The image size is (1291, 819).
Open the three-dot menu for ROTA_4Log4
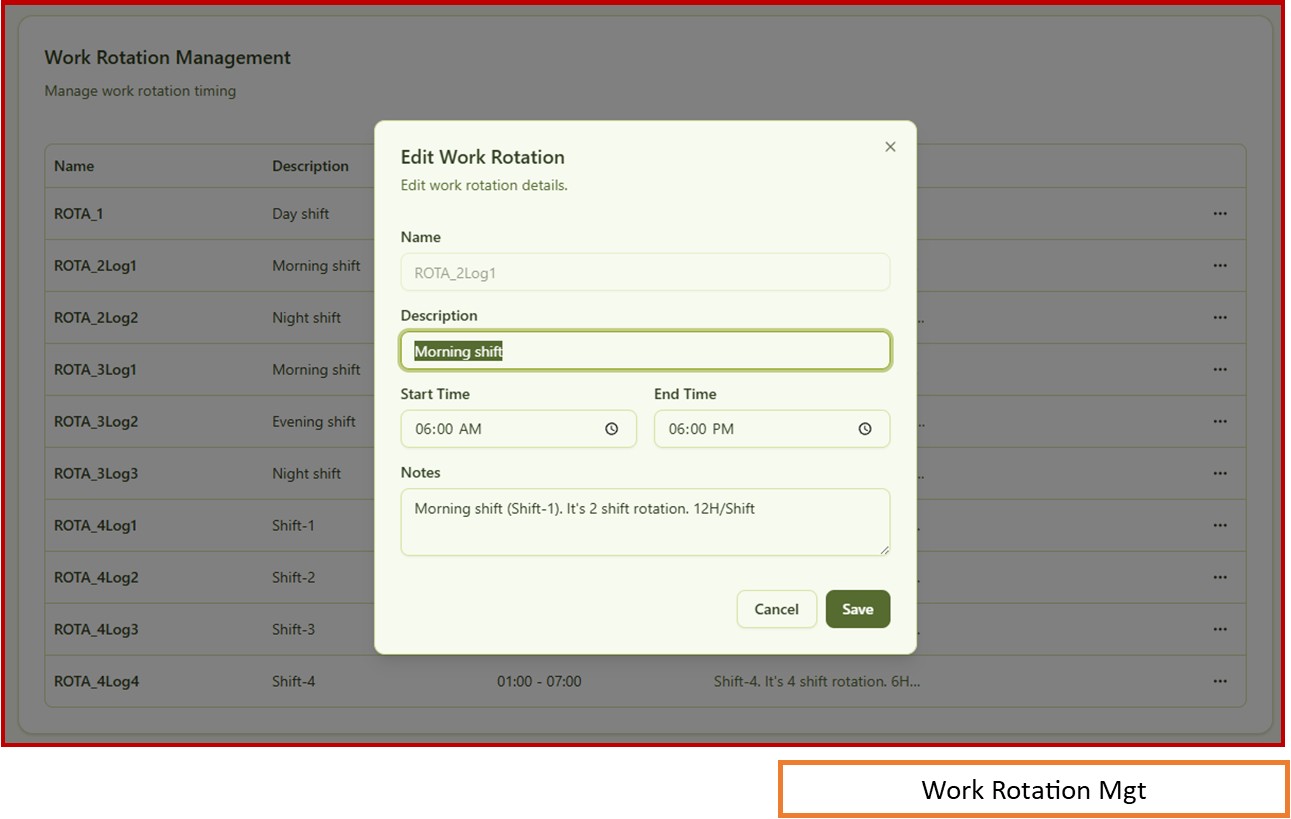pyautogui.click(x=1219, y=681)
